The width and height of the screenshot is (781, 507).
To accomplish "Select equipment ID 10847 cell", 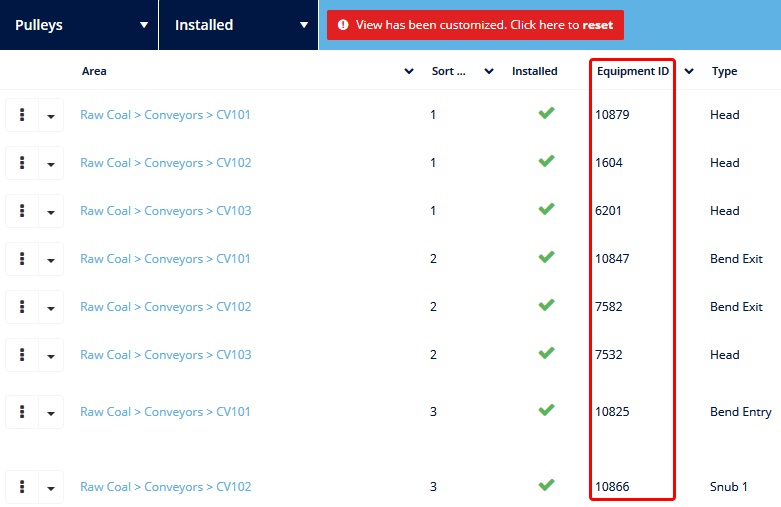I will [x=612, y=259].
